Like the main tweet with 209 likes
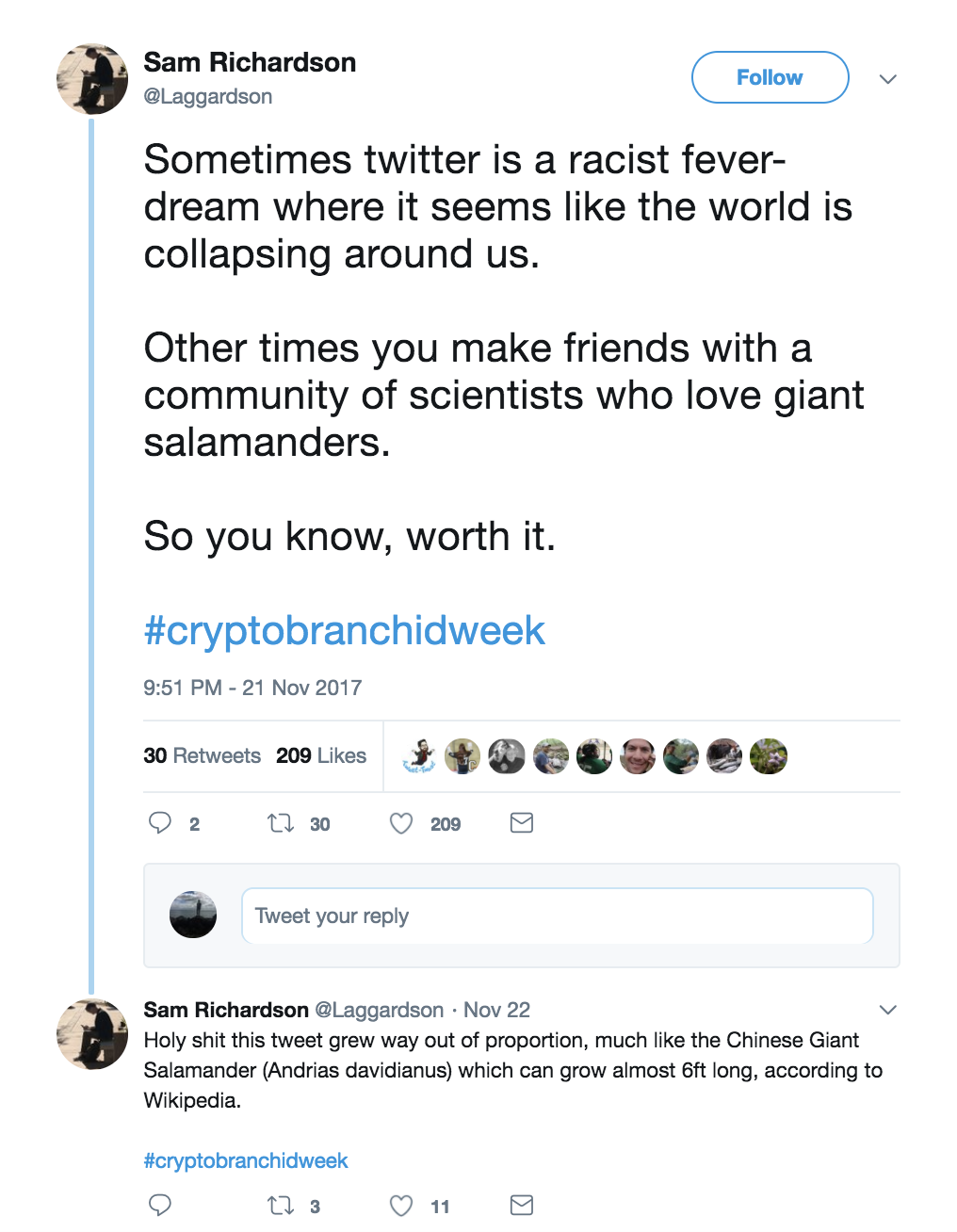This screenshot has width=957, height=1232. (401, 823)
